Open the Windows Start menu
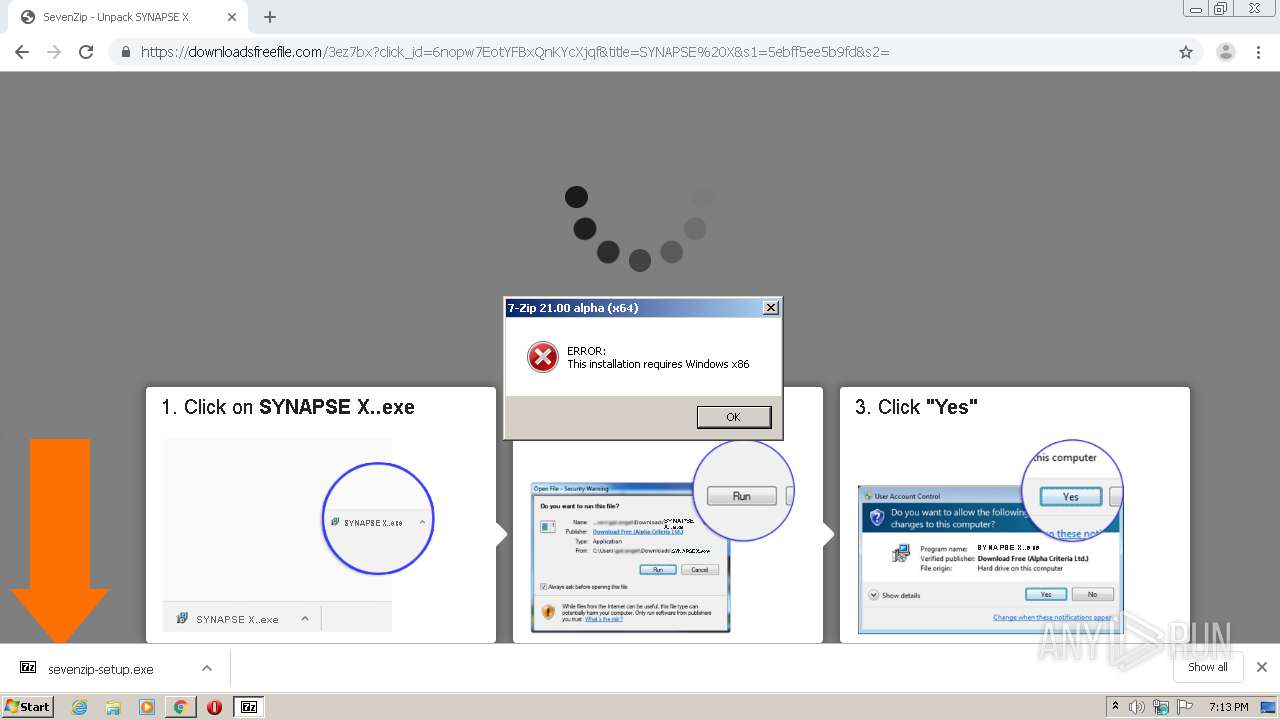Screen dimensions: 1280x720 pyautogui.click(x=28, y=706)
